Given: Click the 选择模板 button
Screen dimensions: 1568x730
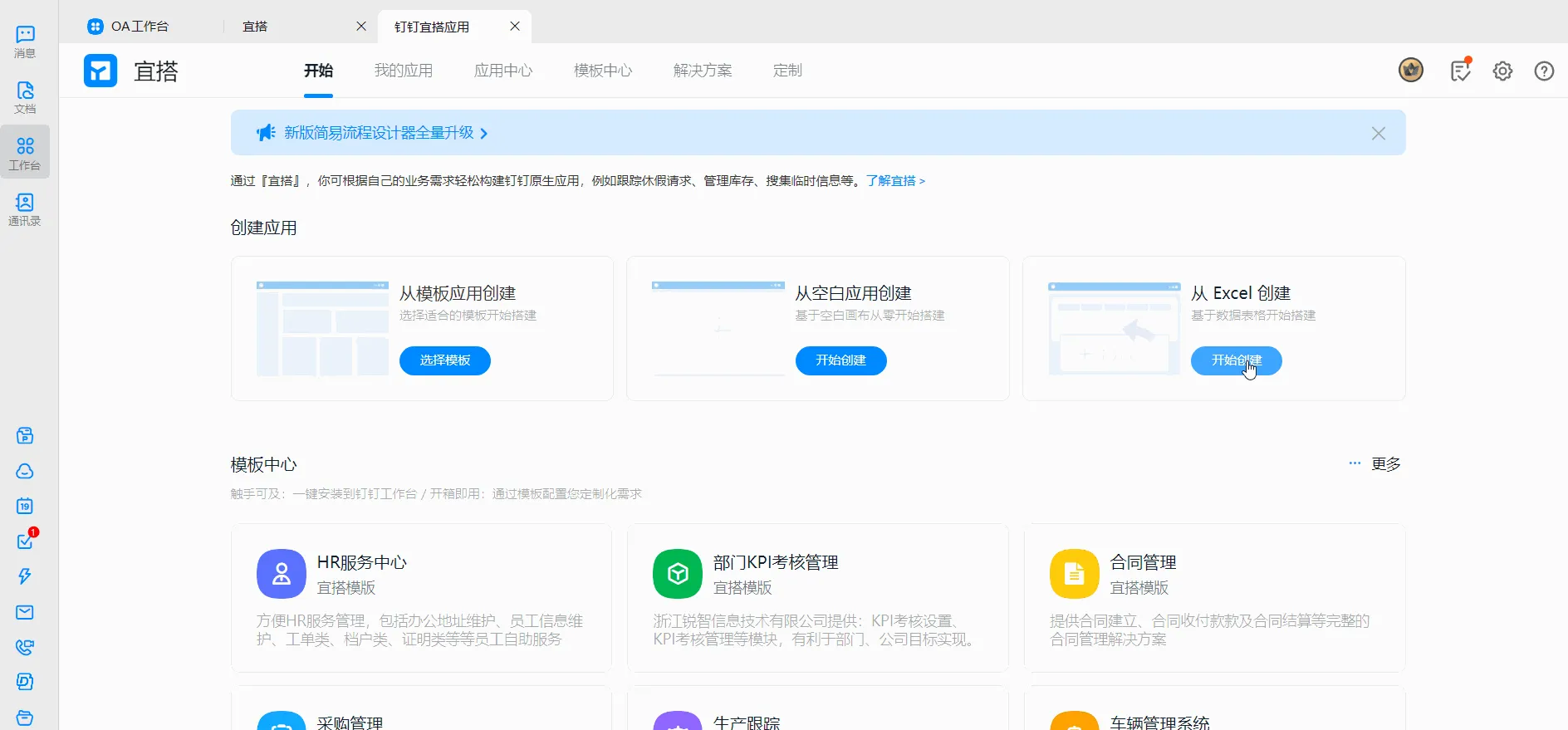Looking at the screenshot, I should click(x=445, y=360).
